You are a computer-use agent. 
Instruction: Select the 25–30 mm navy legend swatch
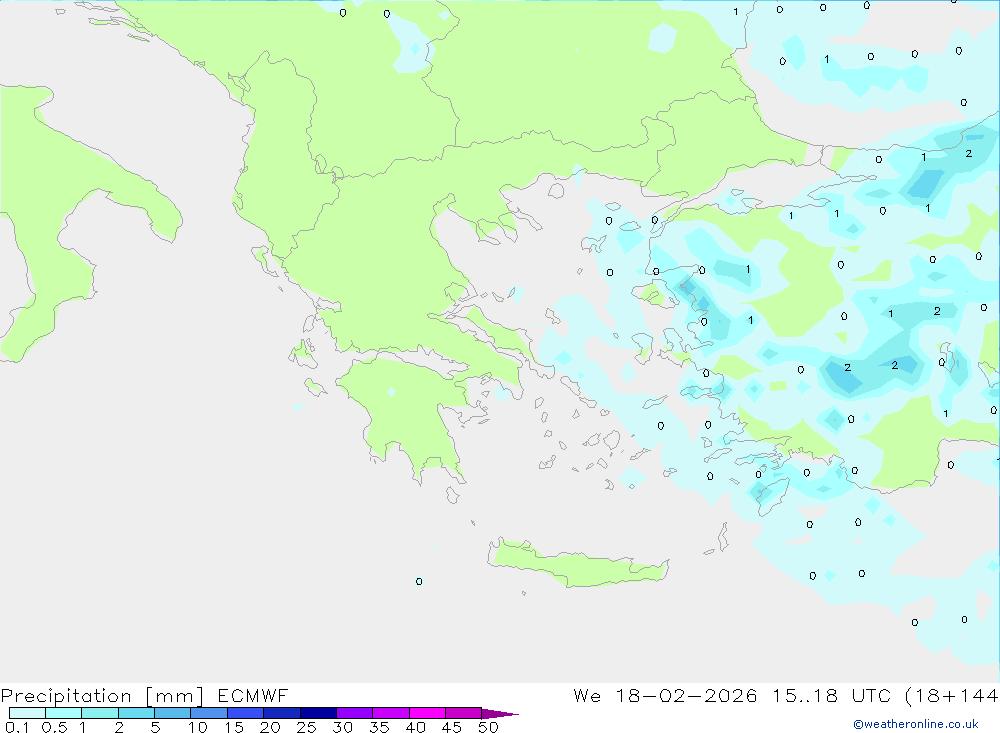pos(318,713)
